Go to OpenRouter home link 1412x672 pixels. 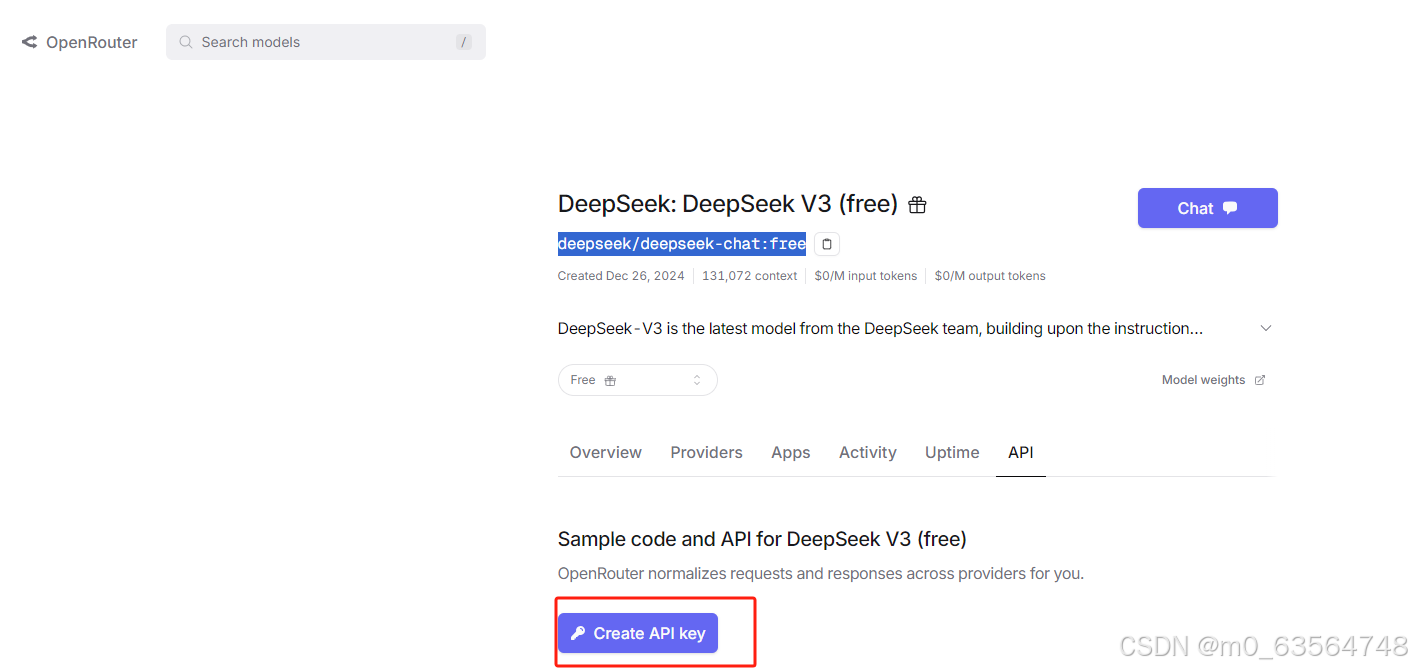(x=80, y=42)
